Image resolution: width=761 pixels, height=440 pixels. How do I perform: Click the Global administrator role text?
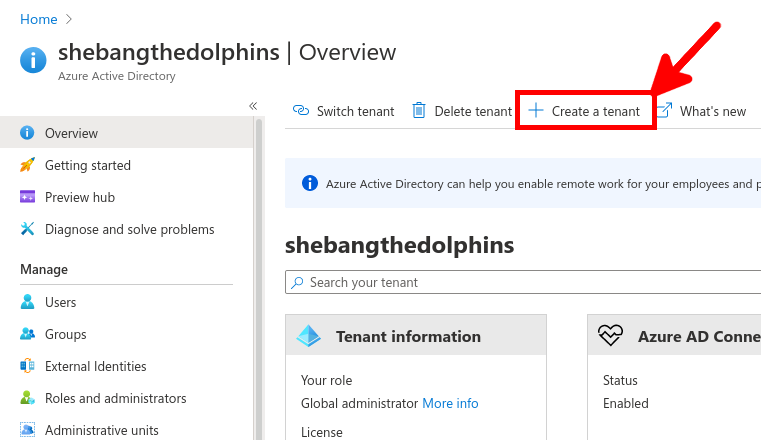(359, 403)
